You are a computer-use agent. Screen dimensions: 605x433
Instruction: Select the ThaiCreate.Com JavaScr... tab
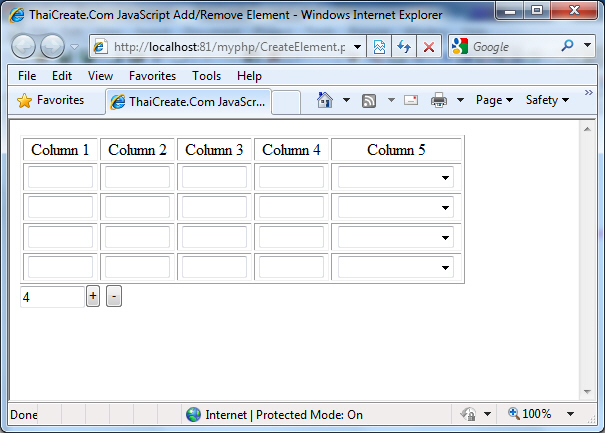pos(188,102)
